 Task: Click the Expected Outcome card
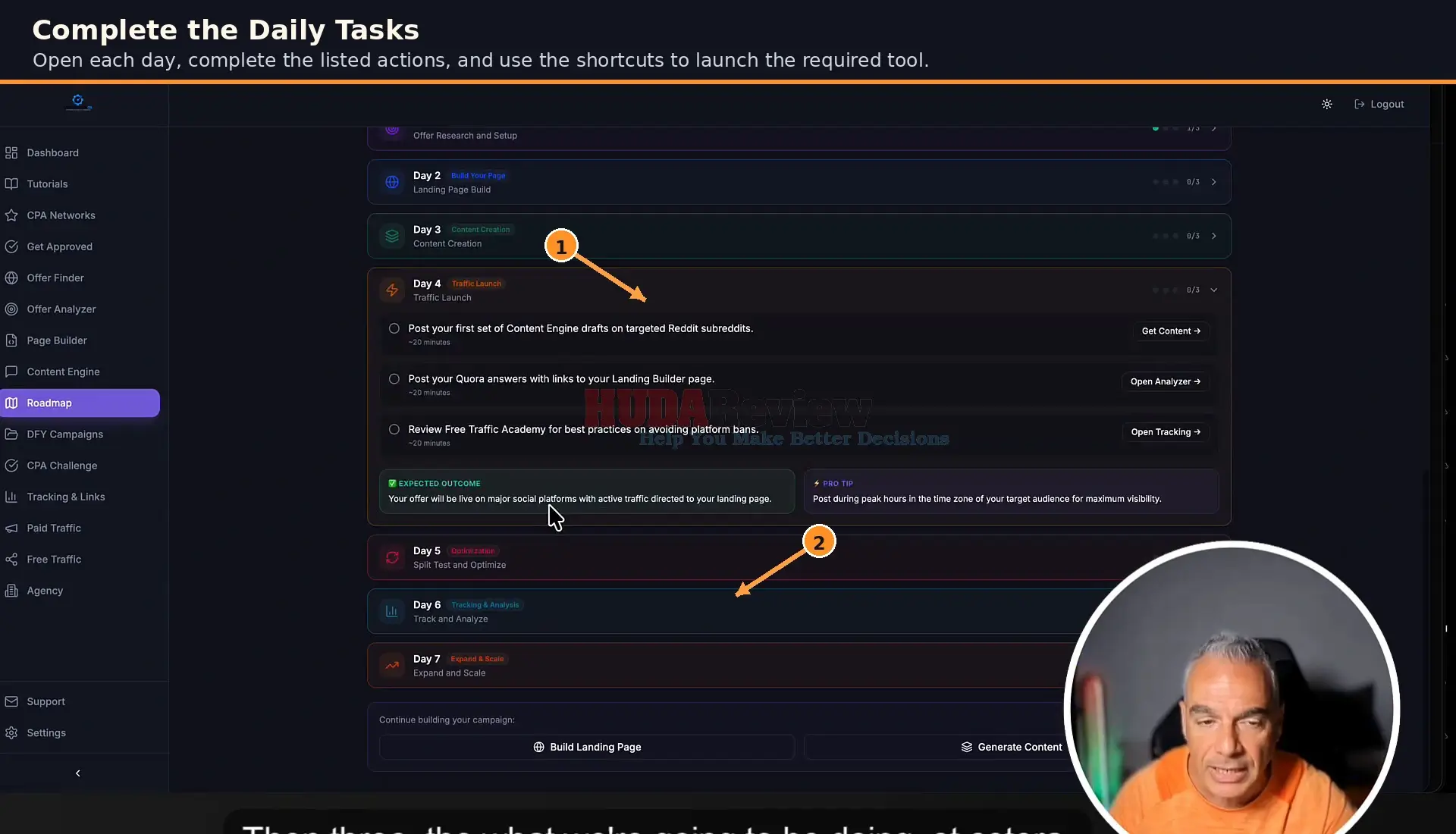[x=587, y=491]
